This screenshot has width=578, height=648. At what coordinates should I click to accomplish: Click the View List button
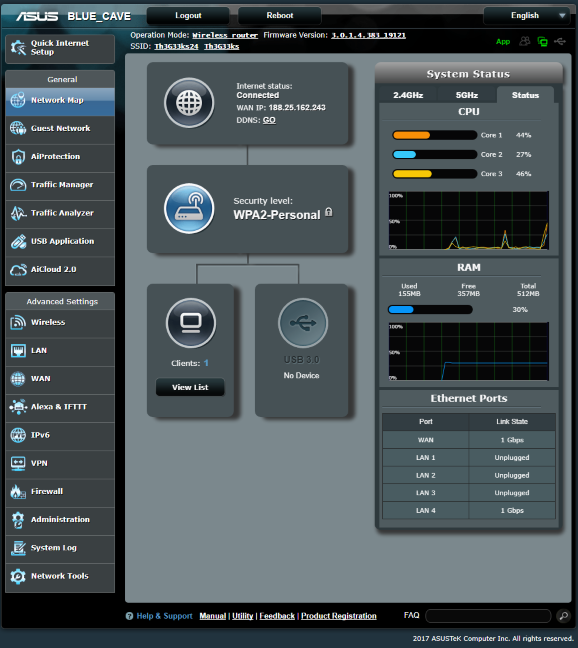click(x=190, y=387)
